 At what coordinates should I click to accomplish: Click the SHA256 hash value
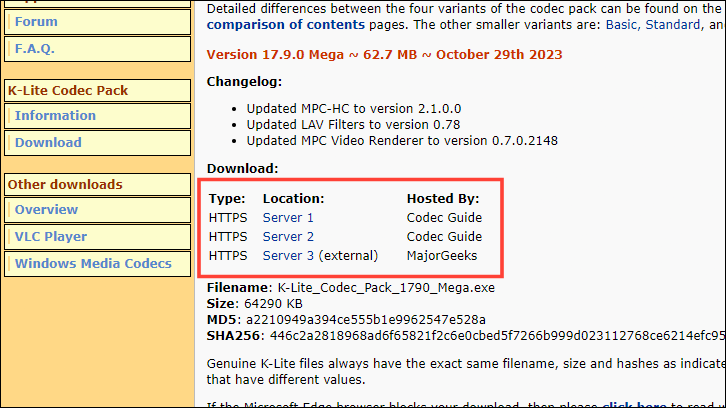tap(498, 336)
